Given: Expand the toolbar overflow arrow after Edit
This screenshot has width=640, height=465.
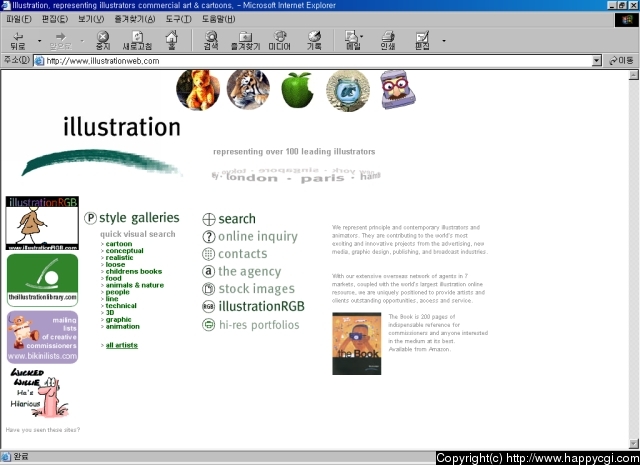Looking at the screenshot, I should (x=444, y=41).
